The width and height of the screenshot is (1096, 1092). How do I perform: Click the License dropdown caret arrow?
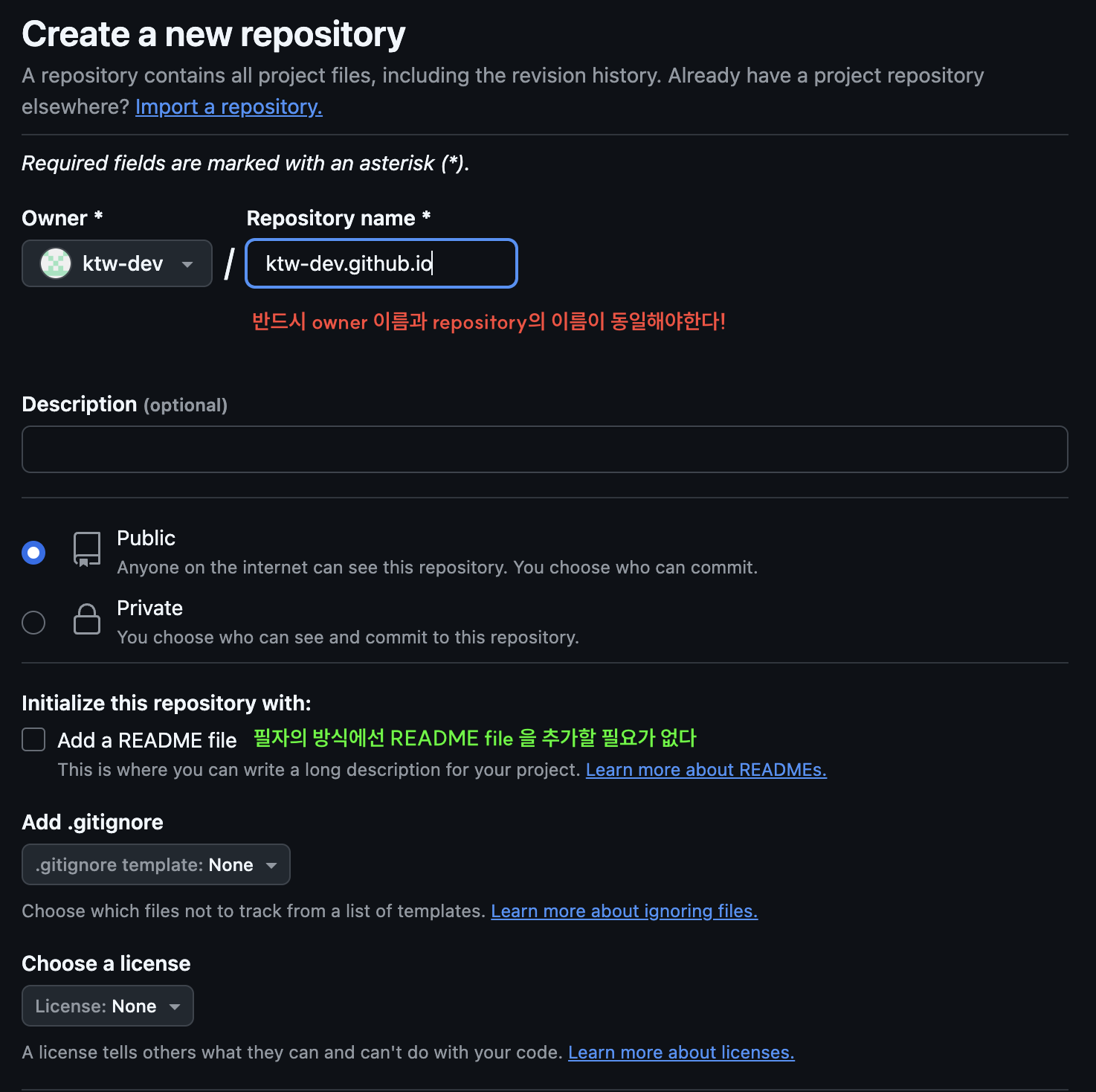(175, 1006)
